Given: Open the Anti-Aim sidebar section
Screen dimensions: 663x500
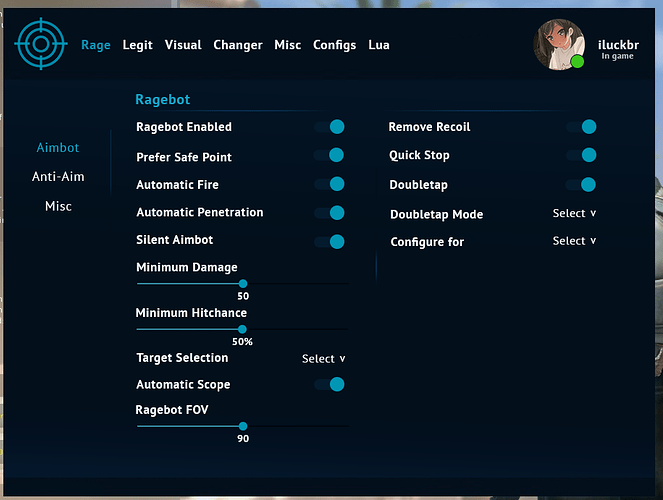Looking at the screenshot, I should click(58, 177).
